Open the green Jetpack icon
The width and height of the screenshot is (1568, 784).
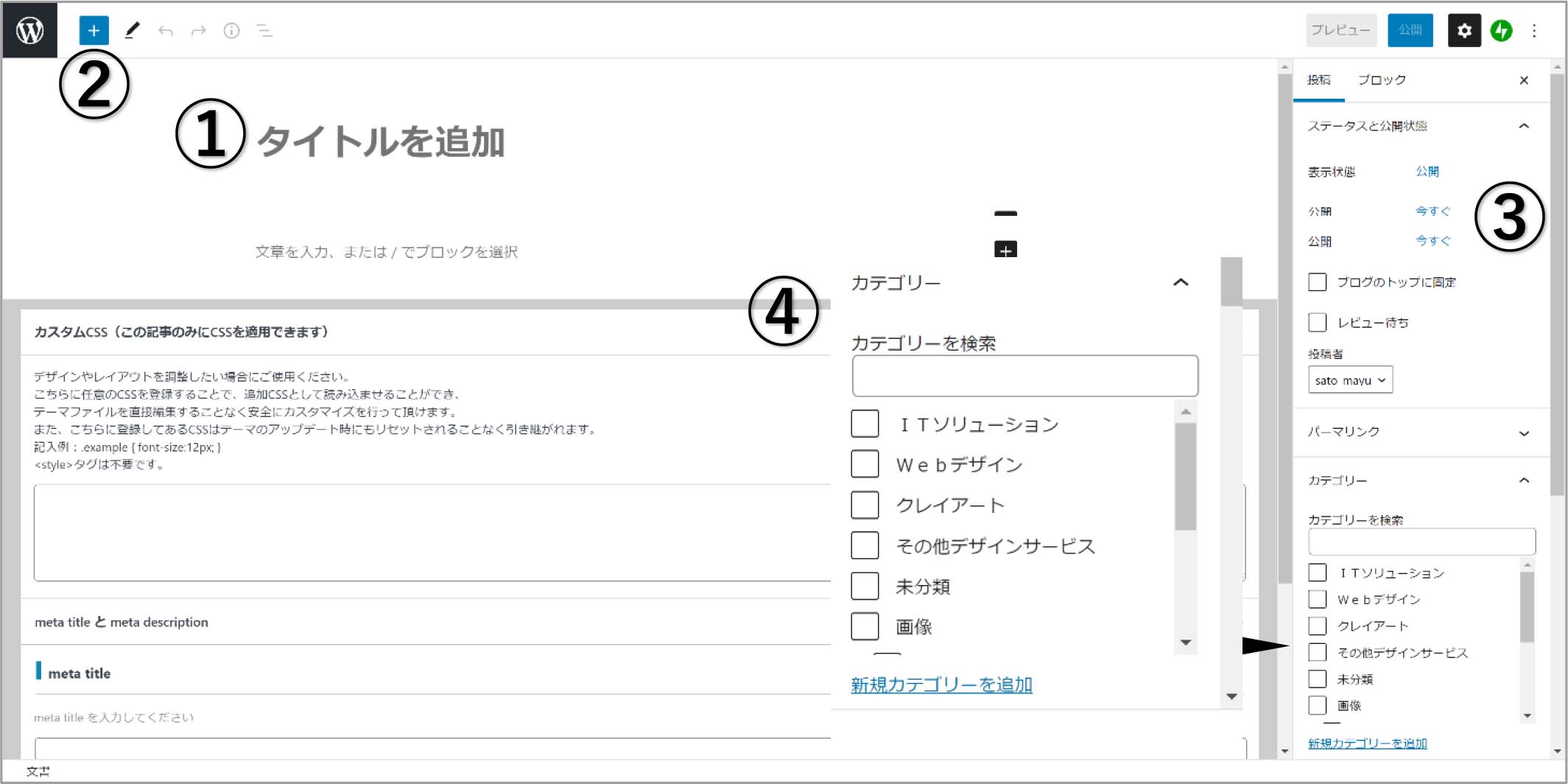(x=1501, y=30)
